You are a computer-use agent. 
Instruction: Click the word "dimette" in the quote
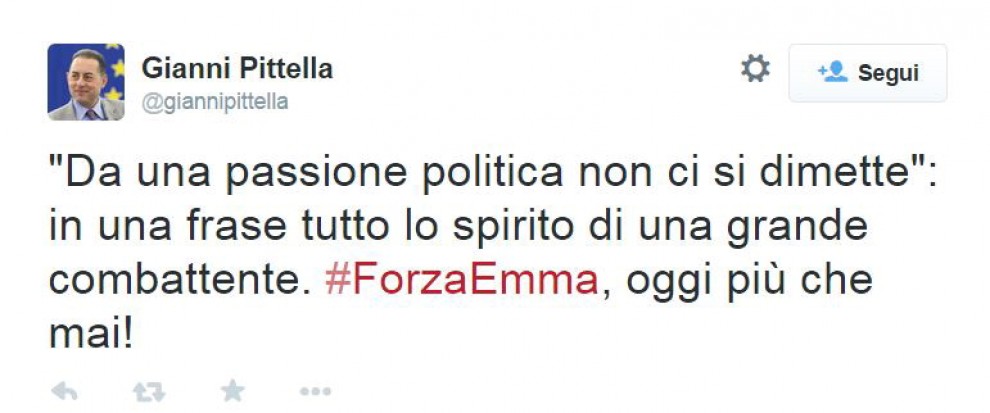827,174
